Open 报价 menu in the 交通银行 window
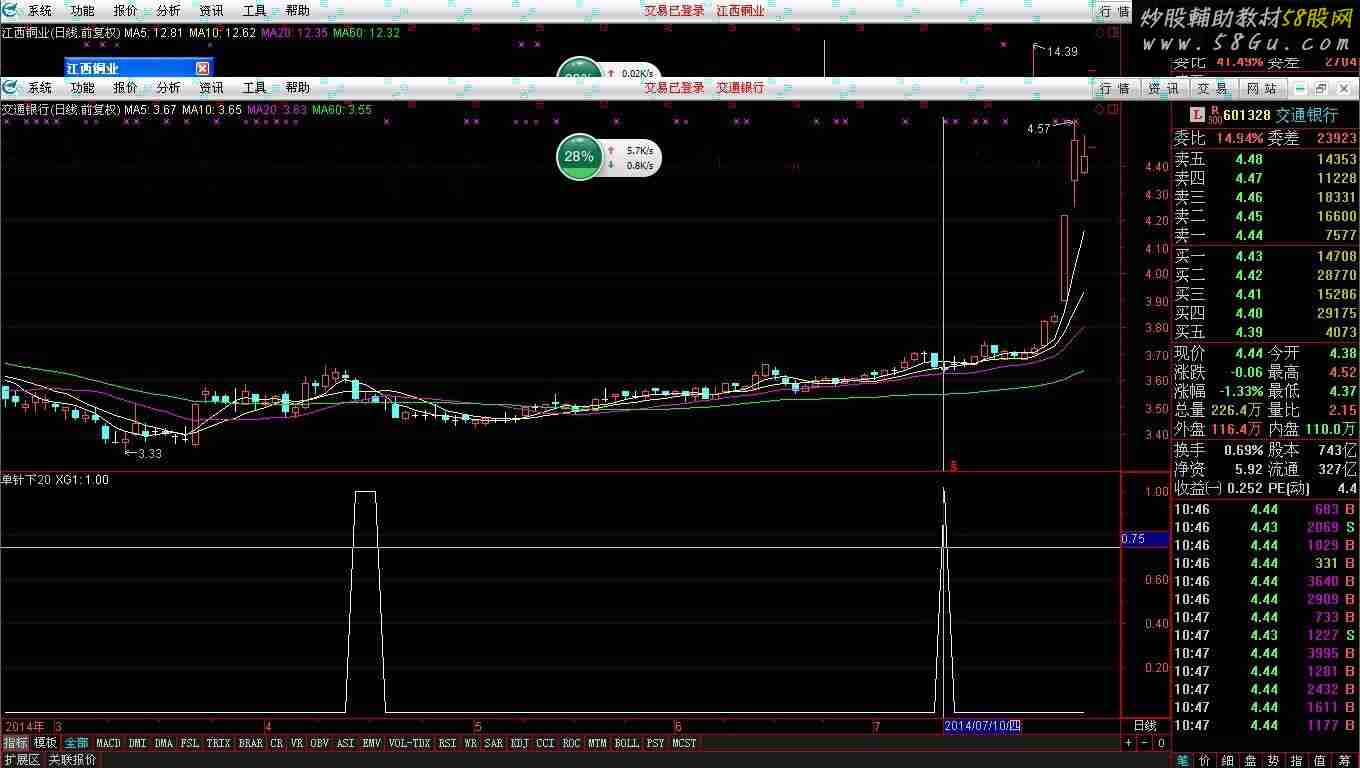 click(x=126, y=88)
